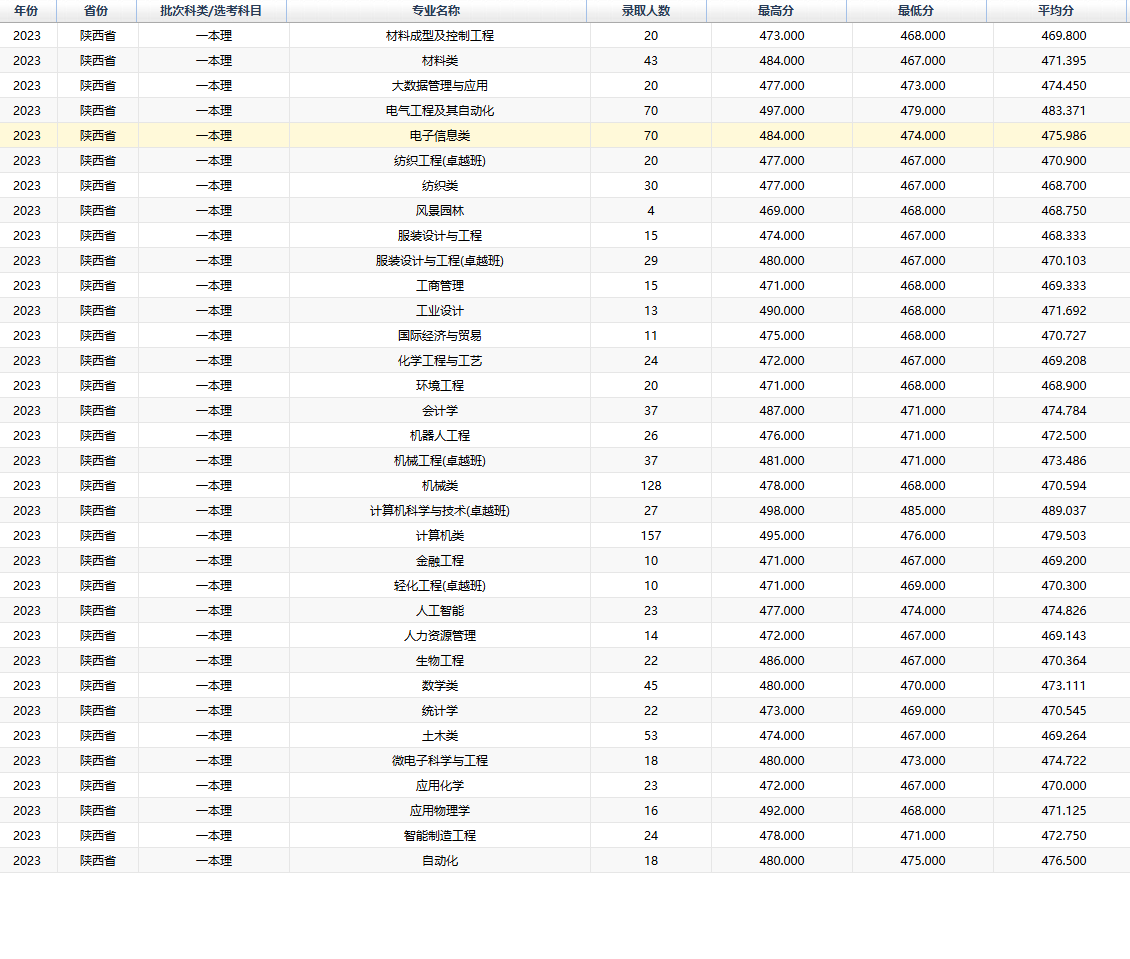
Task: Click the 机器人工程 cell
Action: click(x=440, y=435)
